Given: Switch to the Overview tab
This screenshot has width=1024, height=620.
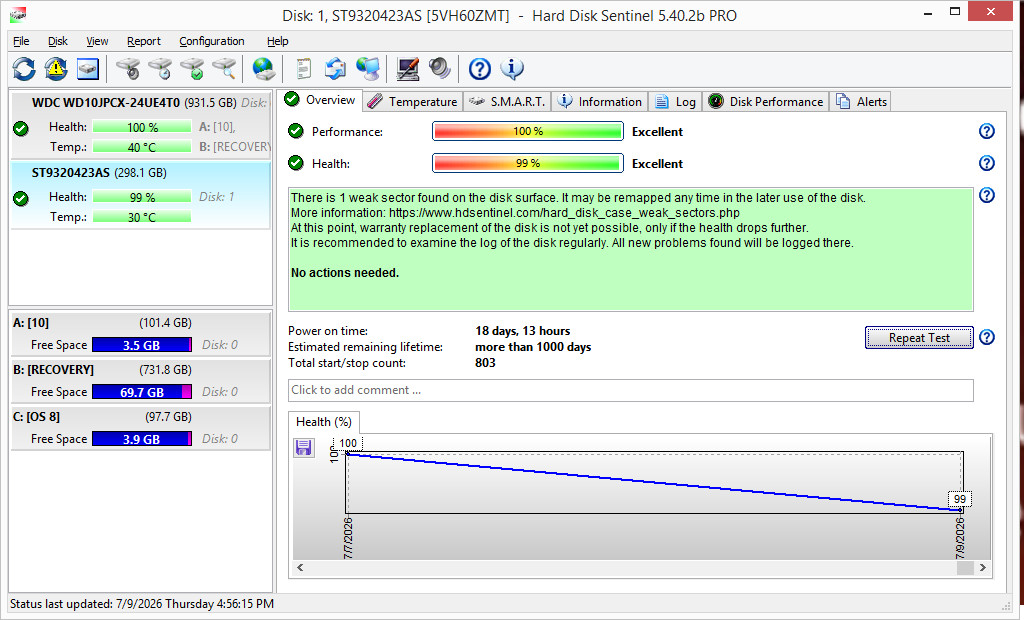Looking at the screenshot, I should 321,100.
